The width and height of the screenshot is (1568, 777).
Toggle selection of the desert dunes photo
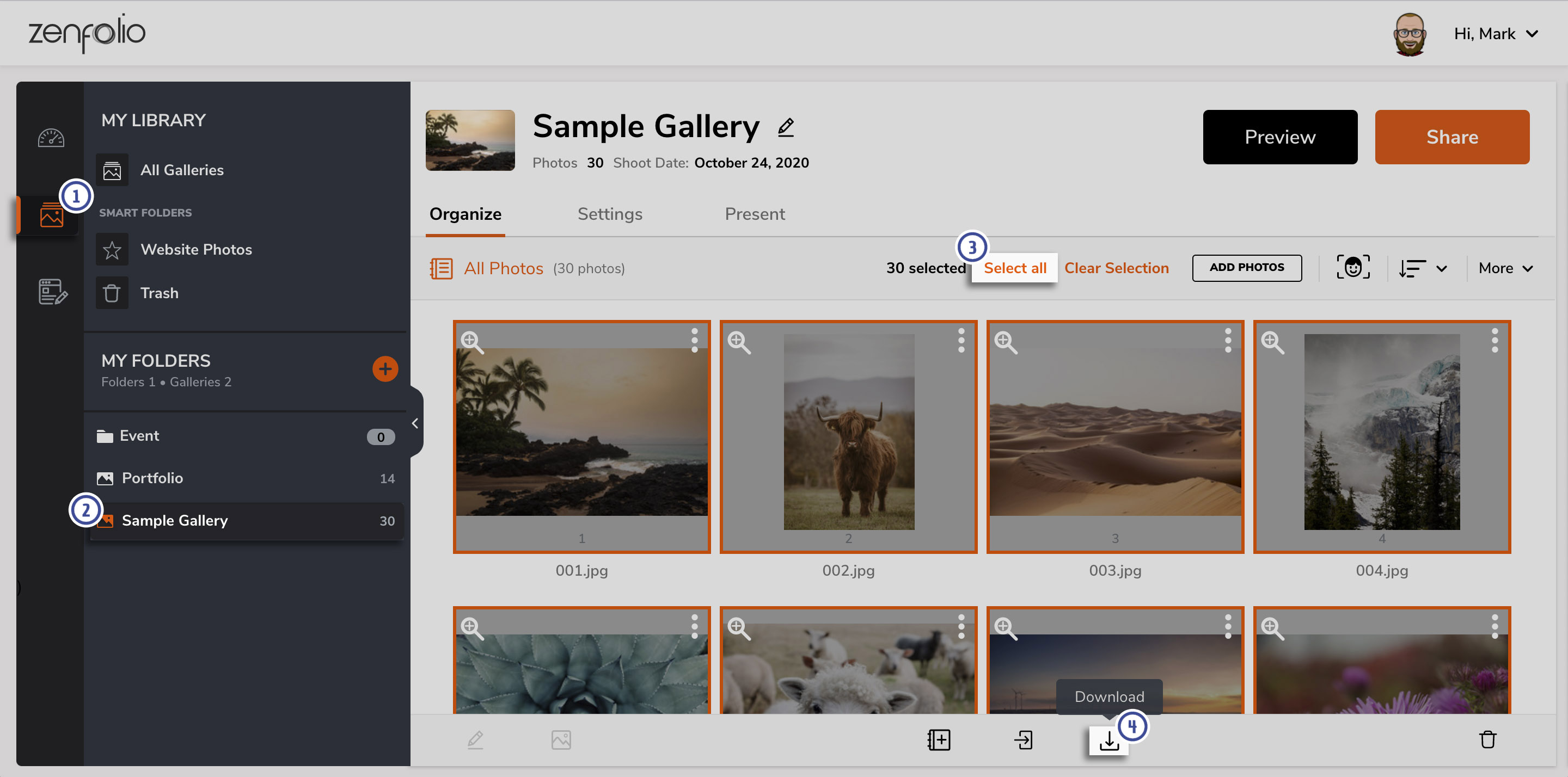pos(1114,437)
